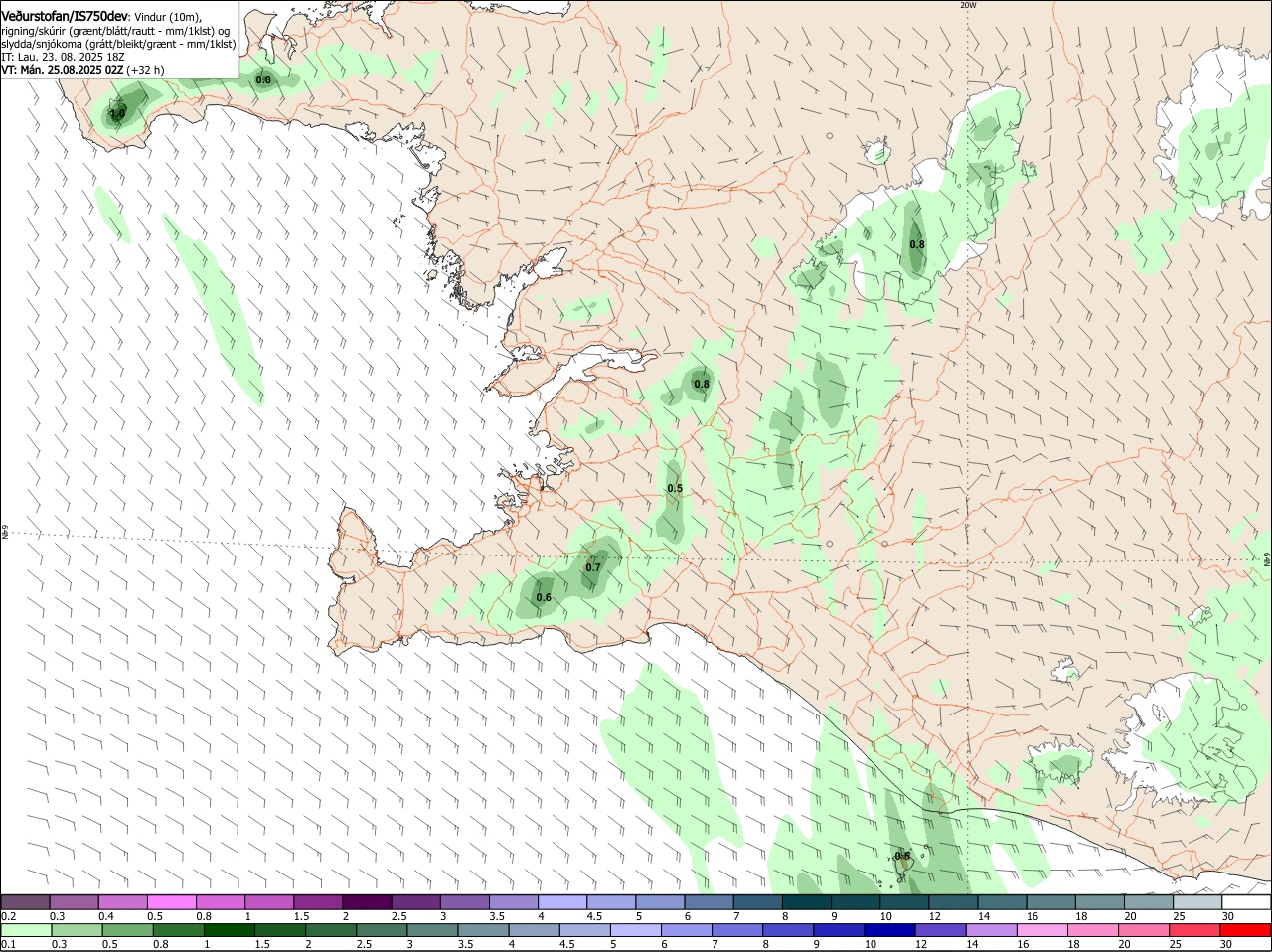1272x952 pixels.
Task: Select the deep green swatch labeled 1 in the lower legend row
Action: pyautogui.click(x=229, y=930)
